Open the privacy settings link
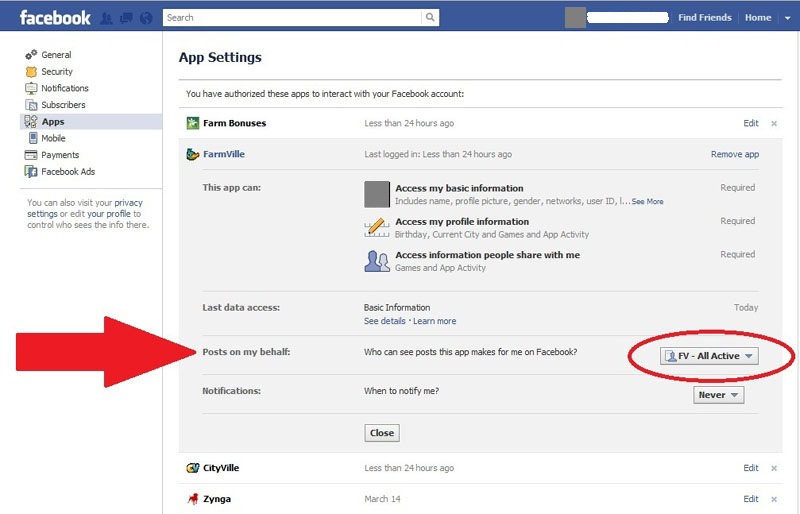This screenshot has height=514, width=800. (85, 208)
